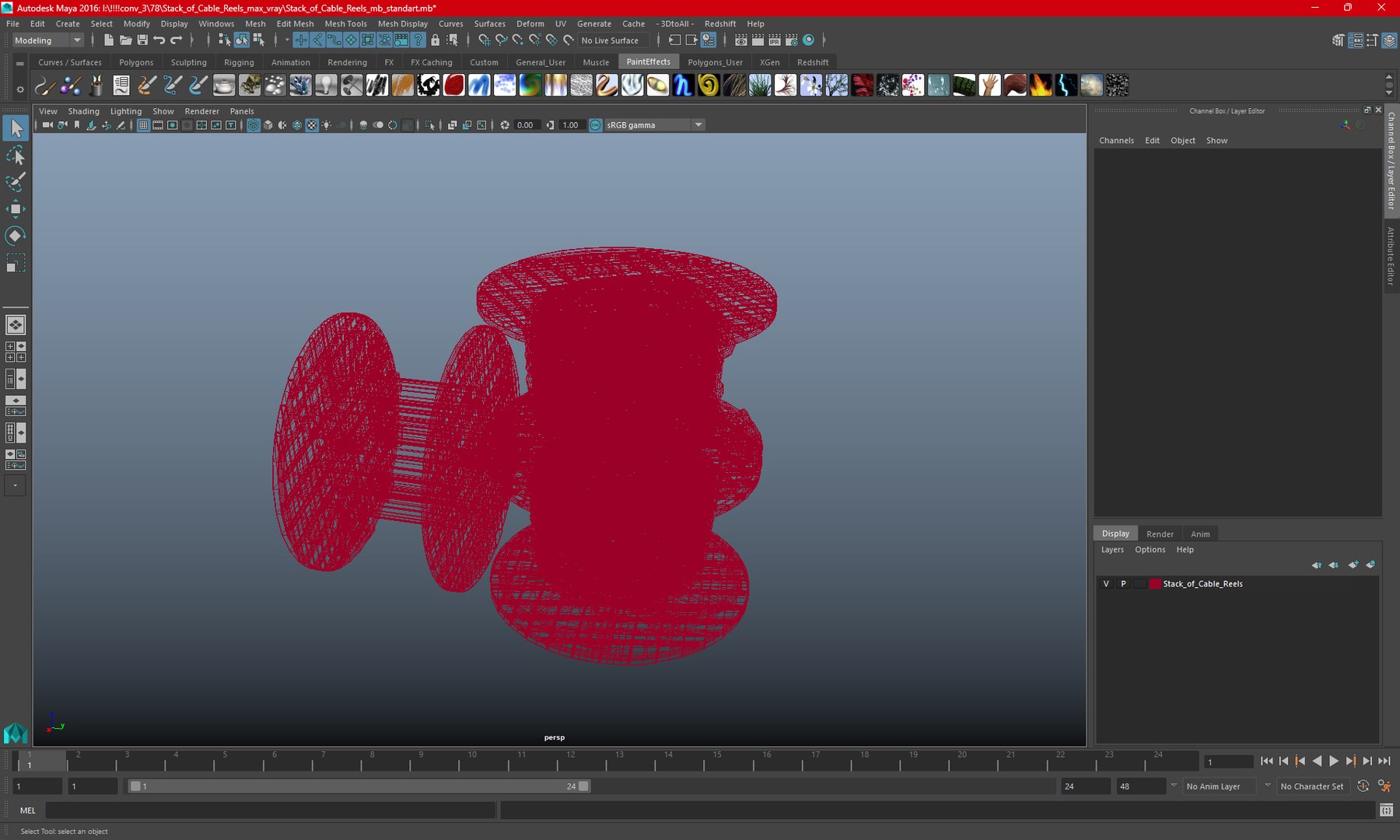Save the current scene via disk icon
1400x840 pixels.
point(142,40)
